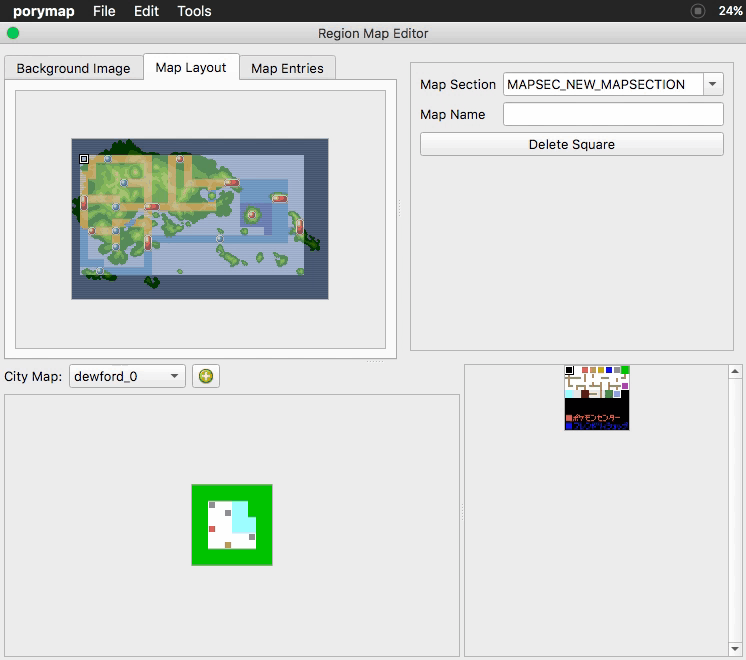Select the pale blue tile in the palette

click(617, 394)
